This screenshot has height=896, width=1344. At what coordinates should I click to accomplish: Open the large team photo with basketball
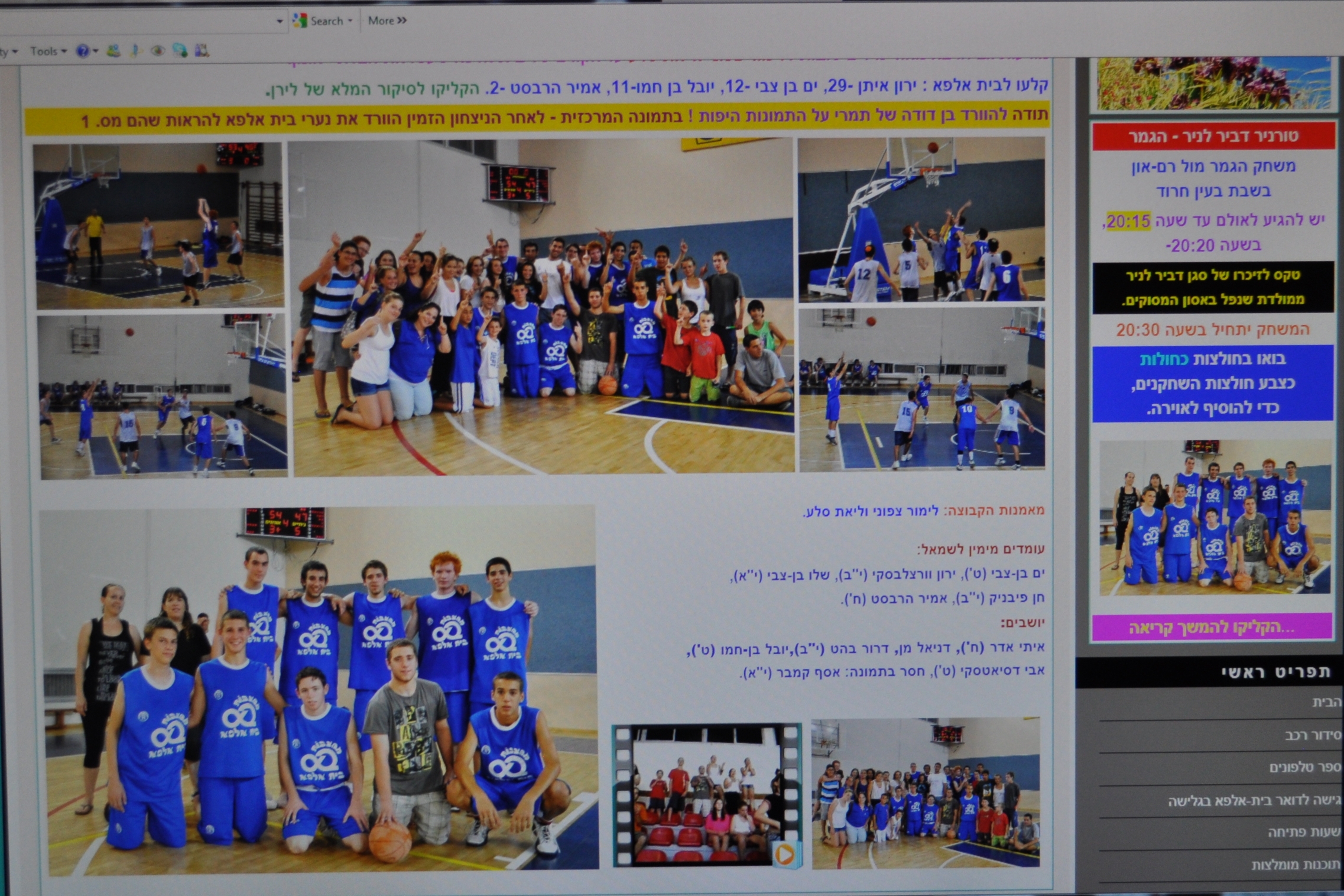(x=319, y=691)
